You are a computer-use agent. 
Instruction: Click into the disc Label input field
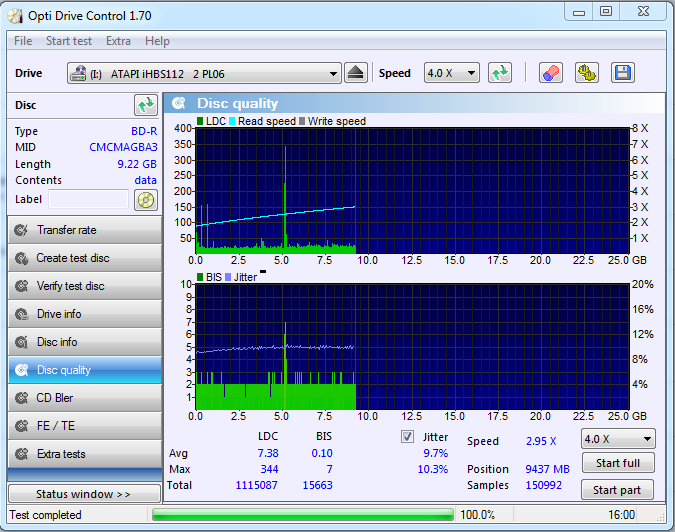point(88,199)
